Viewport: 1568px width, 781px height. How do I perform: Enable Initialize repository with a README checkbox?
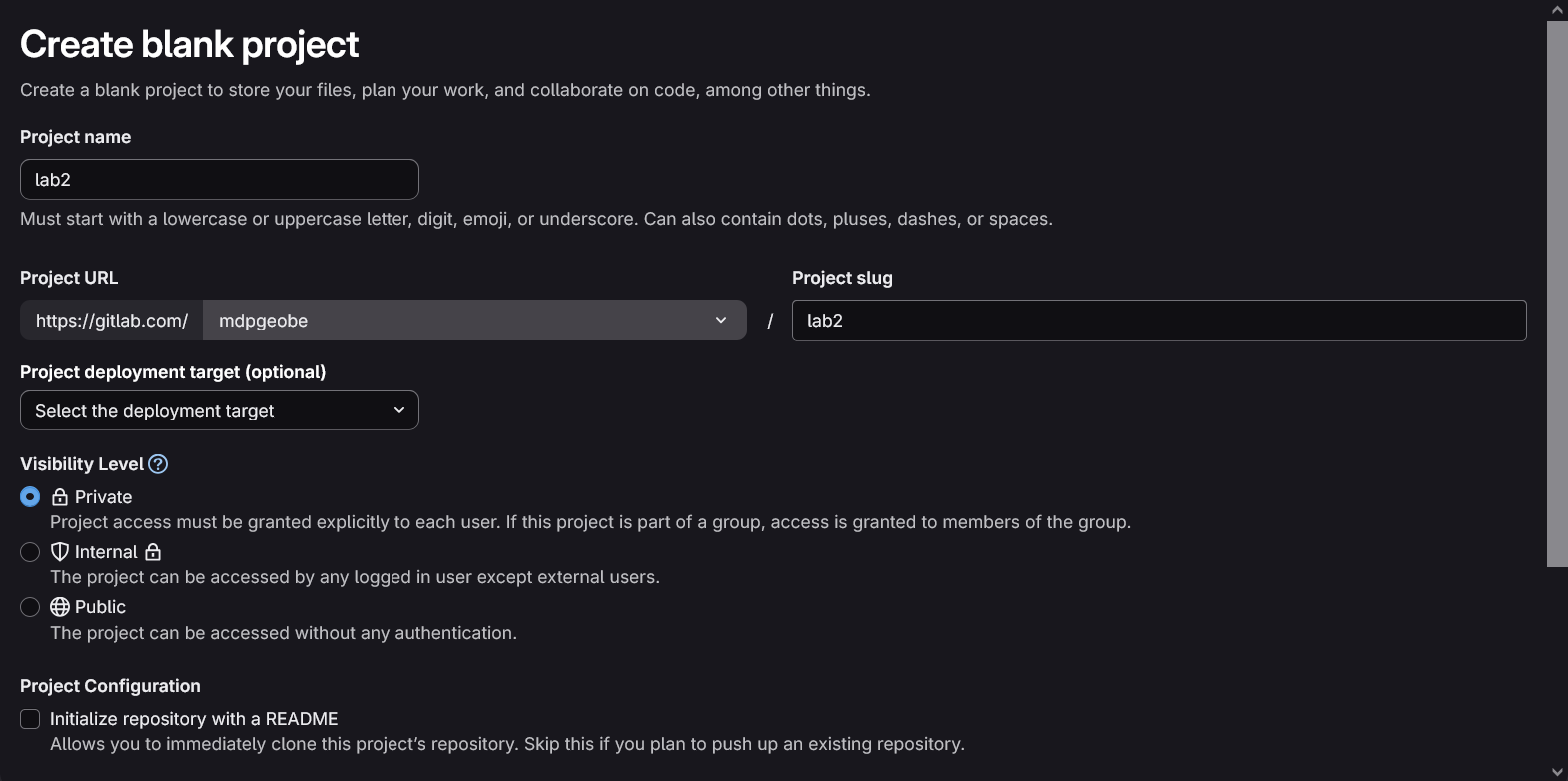click(30, 719)
